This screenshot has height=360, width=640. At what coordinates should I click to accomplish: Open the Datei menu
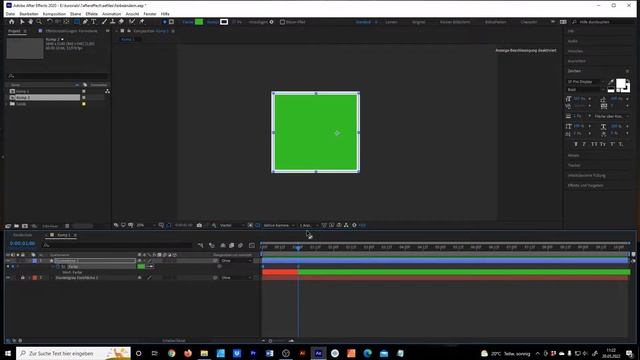(x=10, y=14)
